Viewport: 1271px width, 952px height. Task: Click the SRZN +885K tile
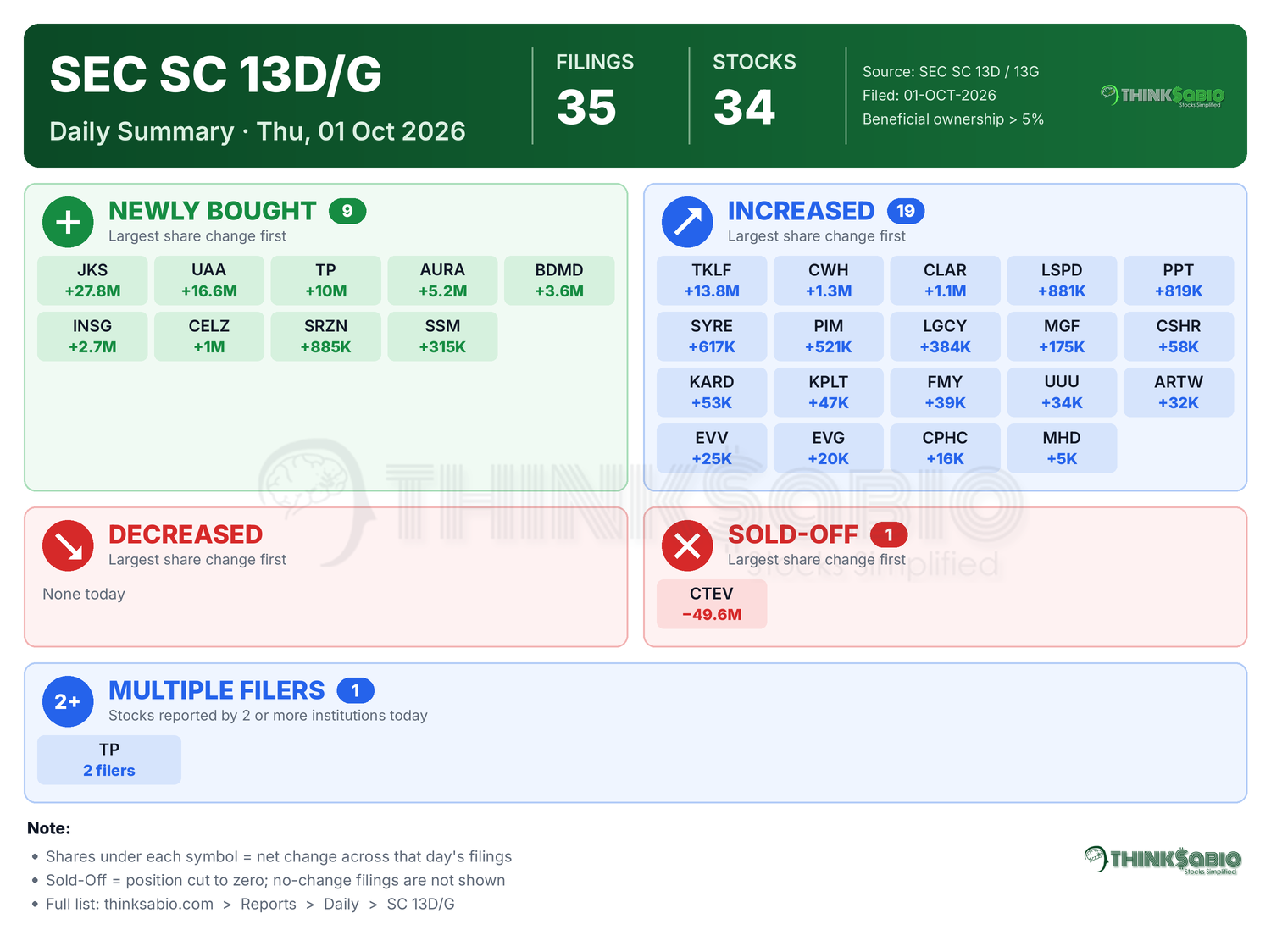point(326,336)
